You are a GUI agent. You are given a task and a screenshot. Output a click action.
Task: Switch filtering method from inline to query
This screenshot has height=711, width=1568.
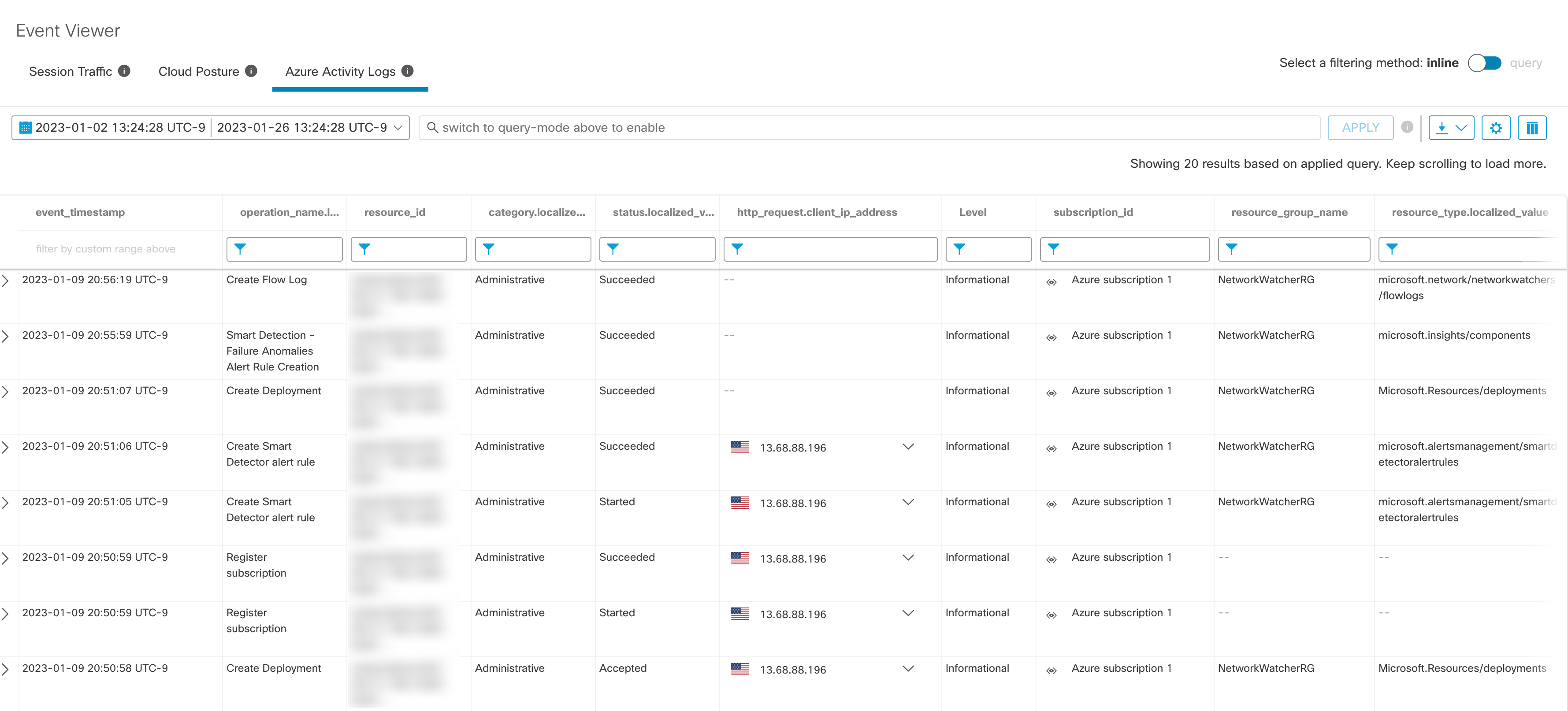(x=1485, y=63)
